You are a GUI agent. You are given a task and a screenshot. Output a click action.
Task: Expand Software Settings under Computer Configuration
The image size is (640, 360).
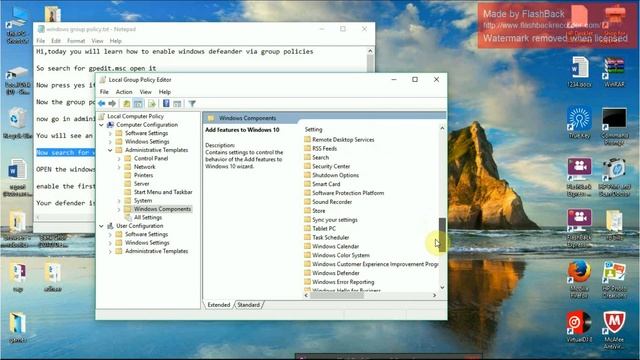pyautogui.click(x=110, y=133)
